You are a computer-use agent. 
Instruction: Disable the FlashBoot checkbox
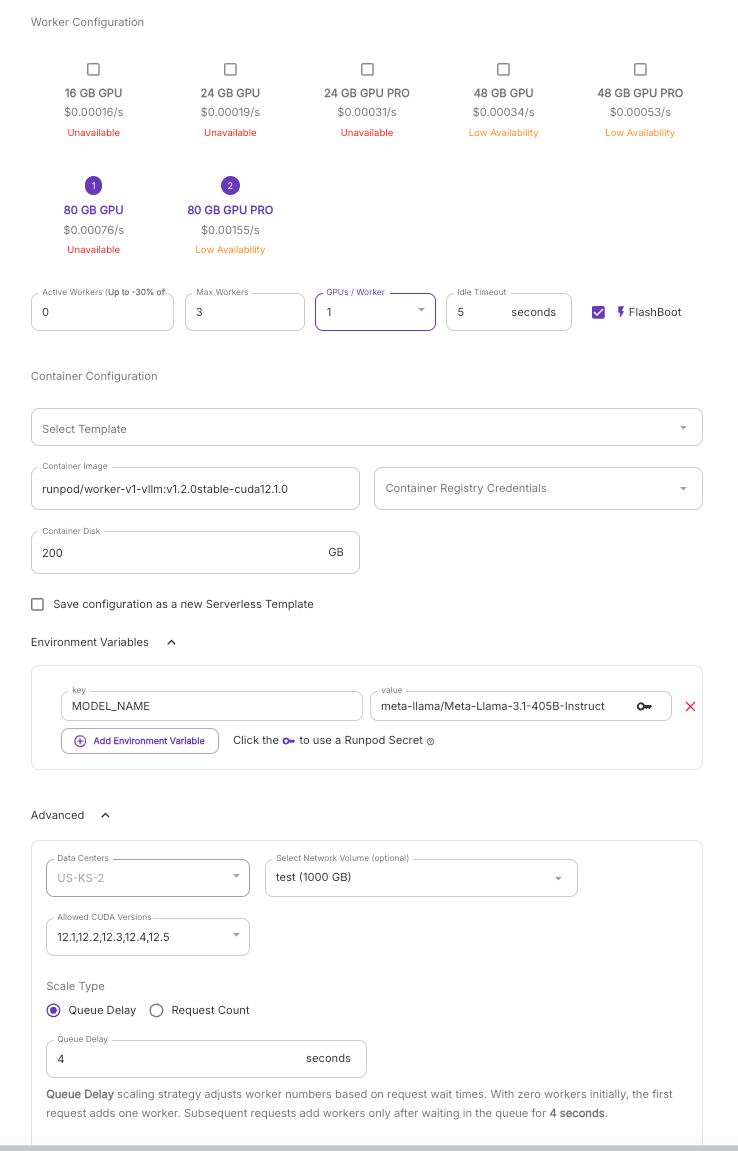[599, 312]
